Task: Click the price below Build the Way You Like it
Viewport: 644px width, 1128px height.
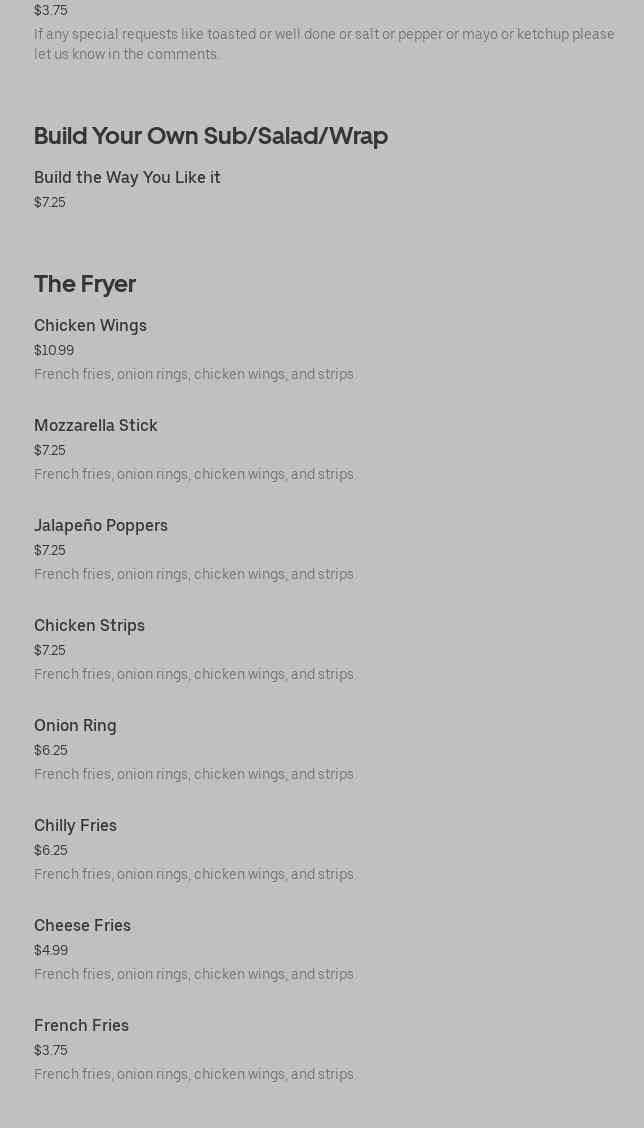Action: 50,203
